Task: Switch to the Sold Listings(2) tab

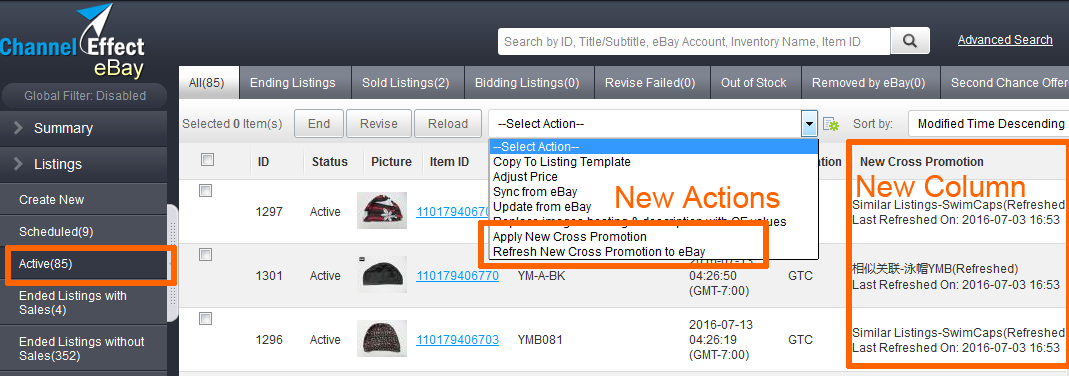Action: point(406,83)
